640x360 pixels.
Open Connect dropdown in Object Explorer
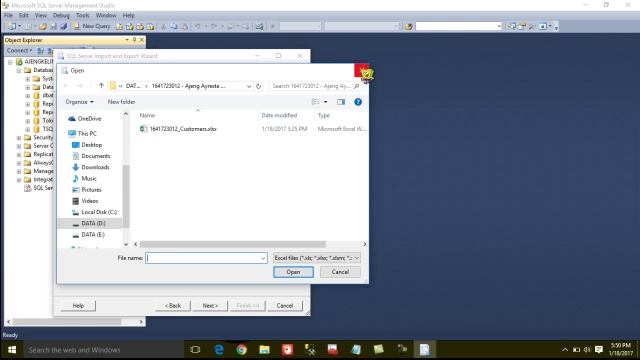click(19, 51)
